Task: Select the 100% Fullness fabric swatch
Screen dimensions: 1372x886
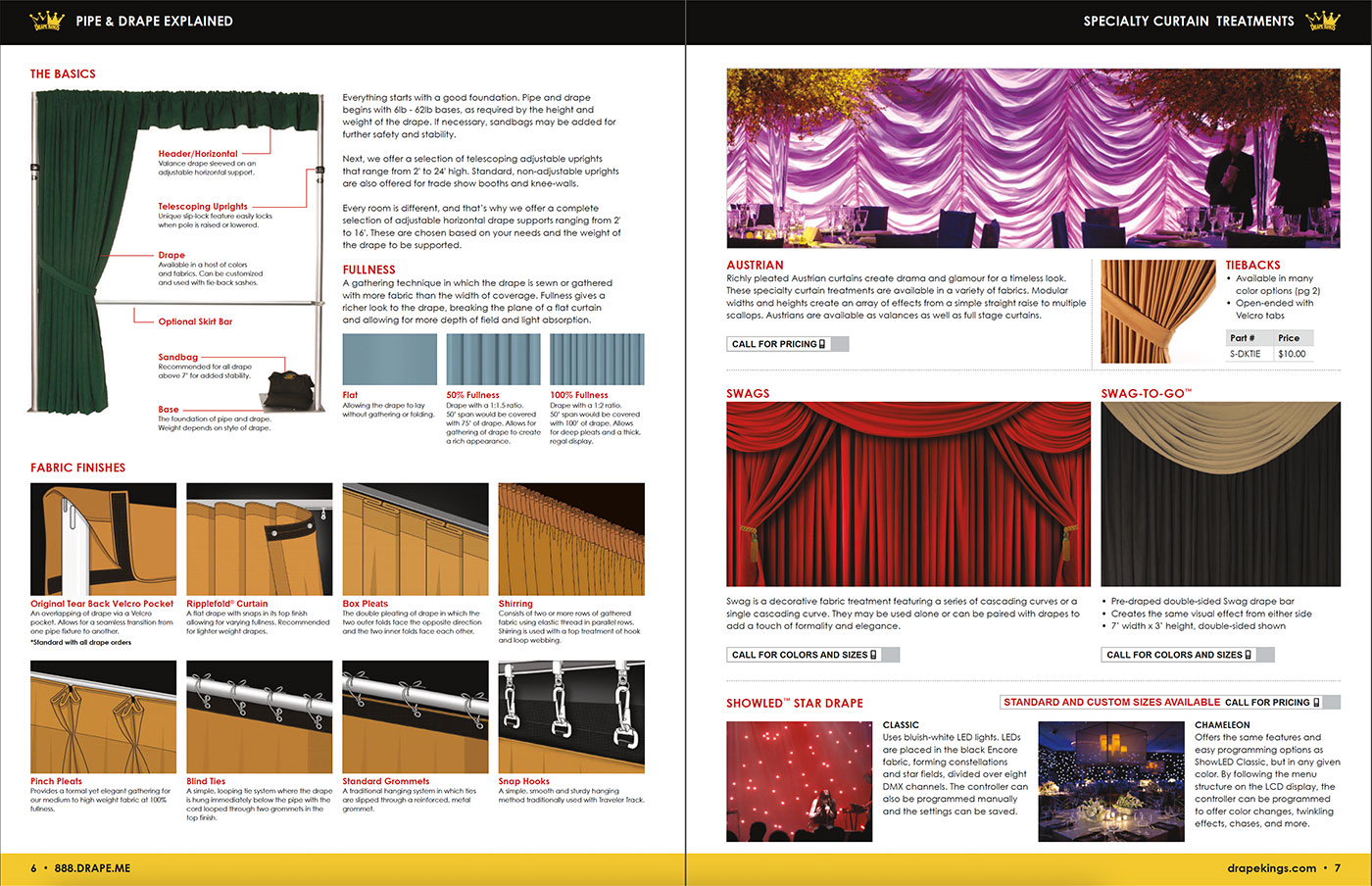Action: click(597, 360)
